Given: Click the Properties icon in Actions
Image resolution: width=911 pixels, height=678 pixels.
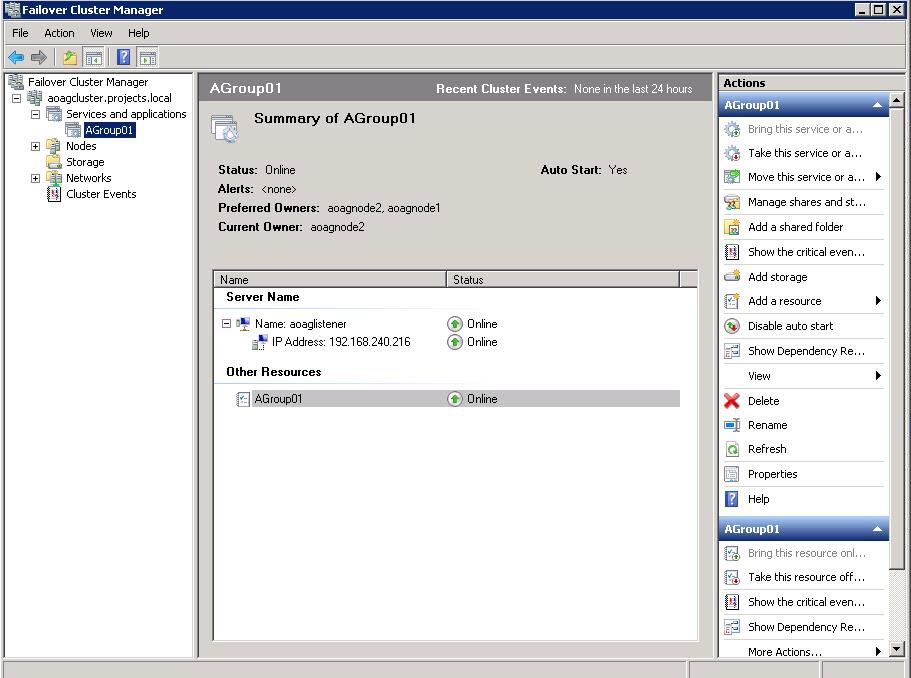Looking at the screenshot, I should pyautogui.click(x=732, y=474).
